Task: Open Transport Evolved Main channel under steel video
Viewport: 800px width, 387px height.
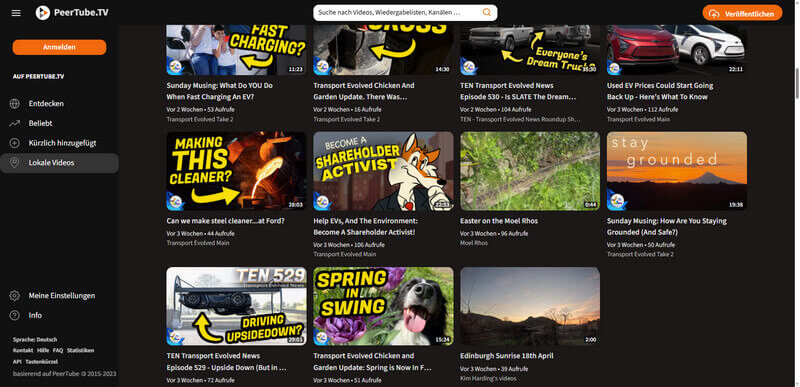Action: pos(198,243)
